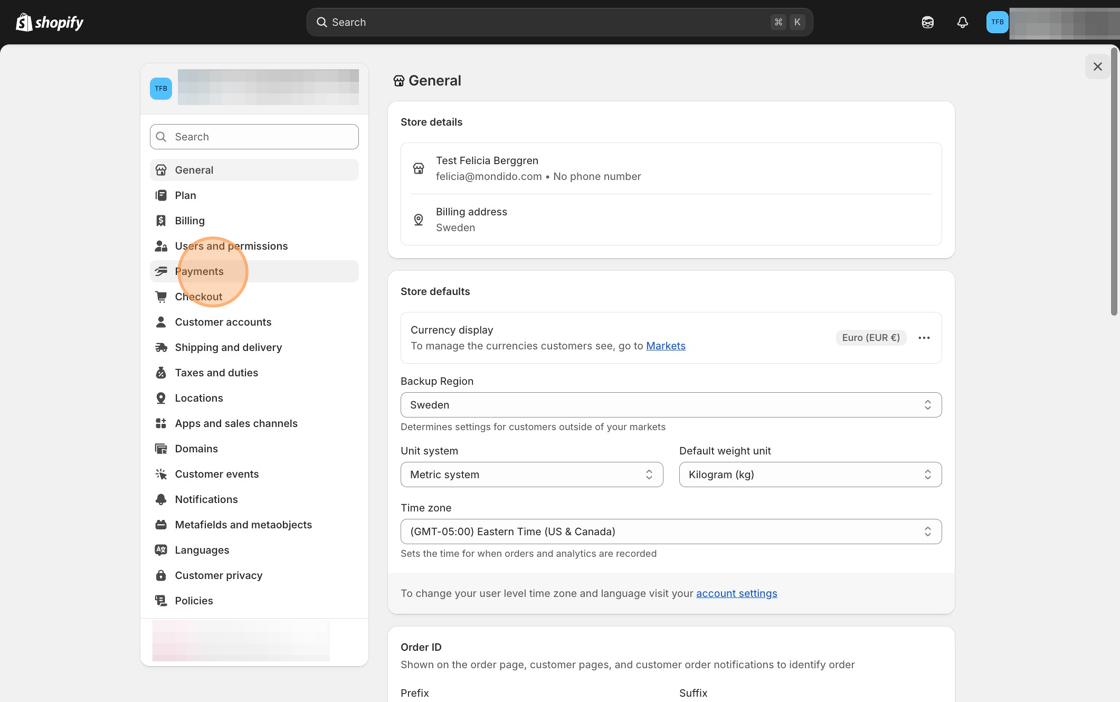The height and width of the screenshot is (702, 1120).
Task: Open the Time zone dropdown
Action: (x=671, y=531)
